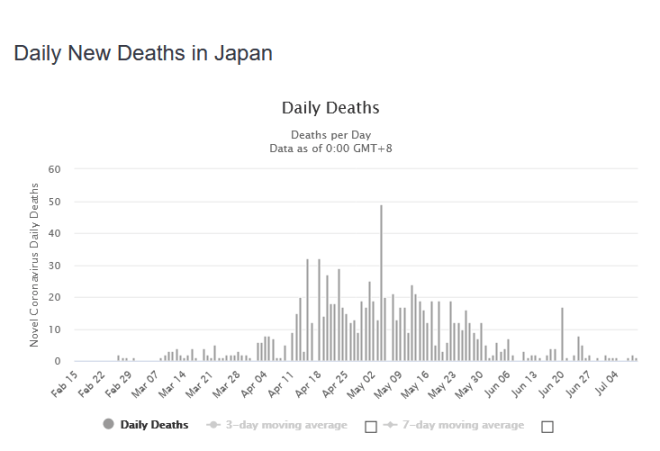Viewport: 660px width, 451px height.
Task: Click the Daily Deaths legend circle icon
Action: point(109,425)
